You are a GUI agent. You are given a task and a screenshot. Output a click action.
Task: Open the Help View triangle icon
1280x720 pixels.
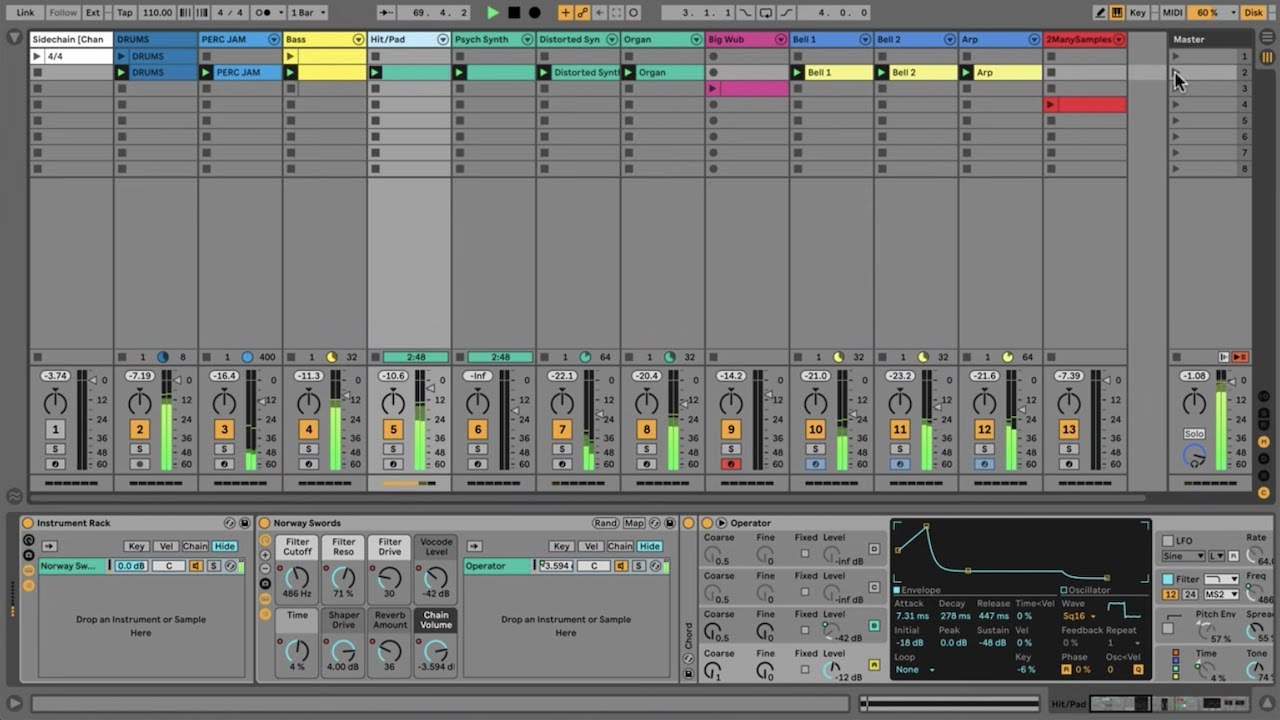point(14,704)
